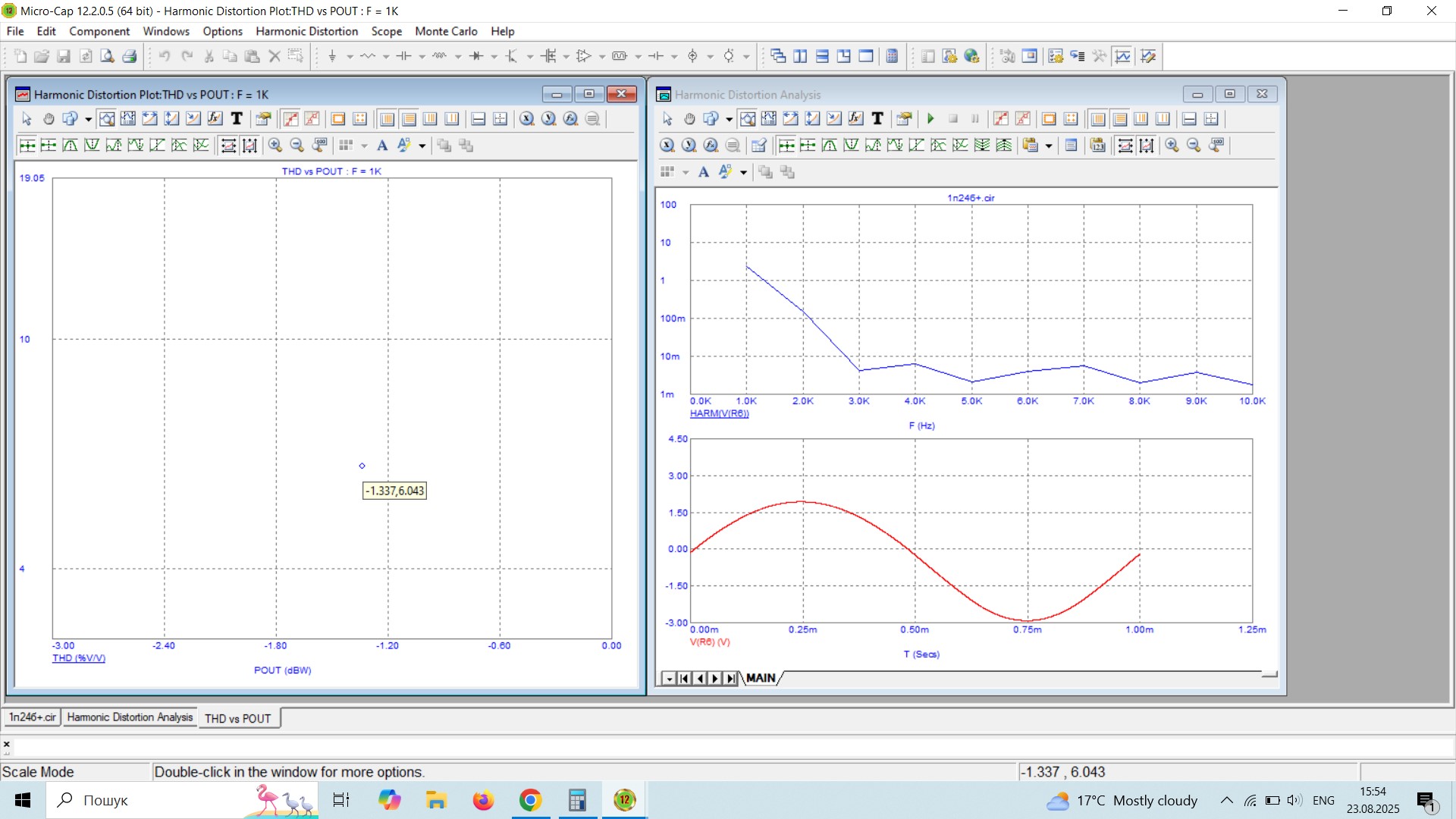Click the THD (%V/V) axis label link
Screen dimensions: 1456x819
[79, 658]
